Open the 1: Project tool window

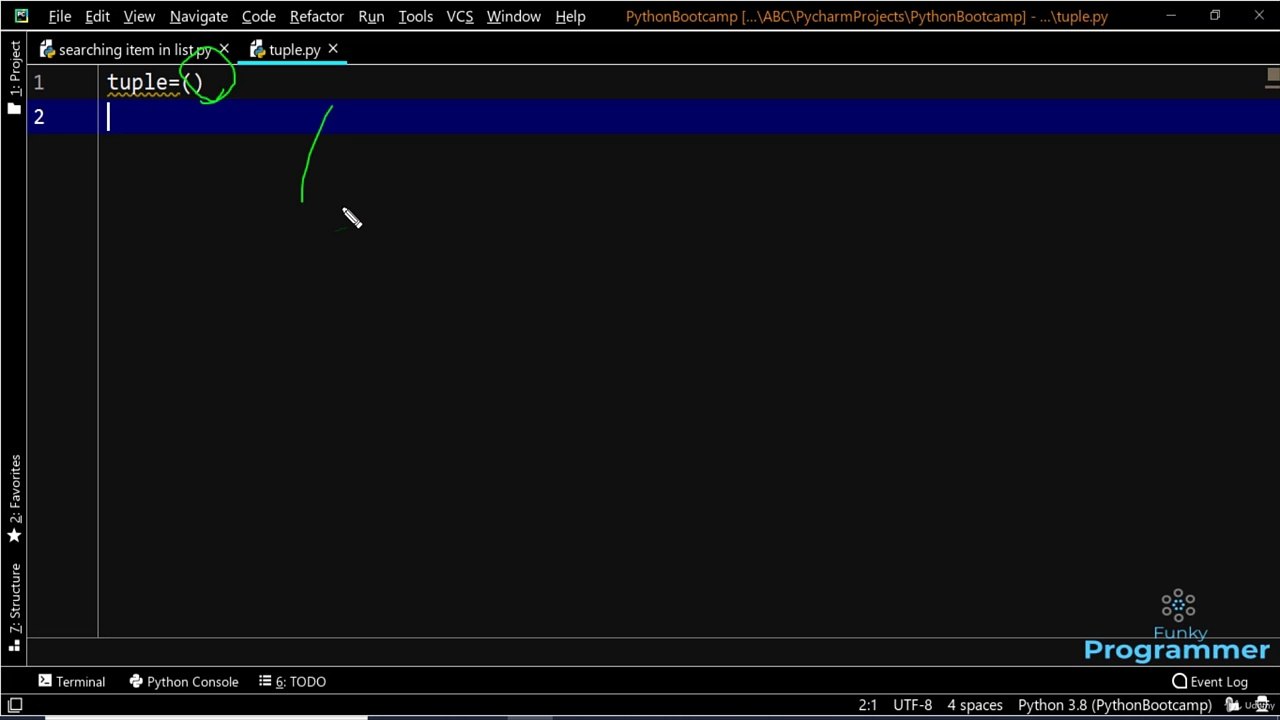coord(14,77)
